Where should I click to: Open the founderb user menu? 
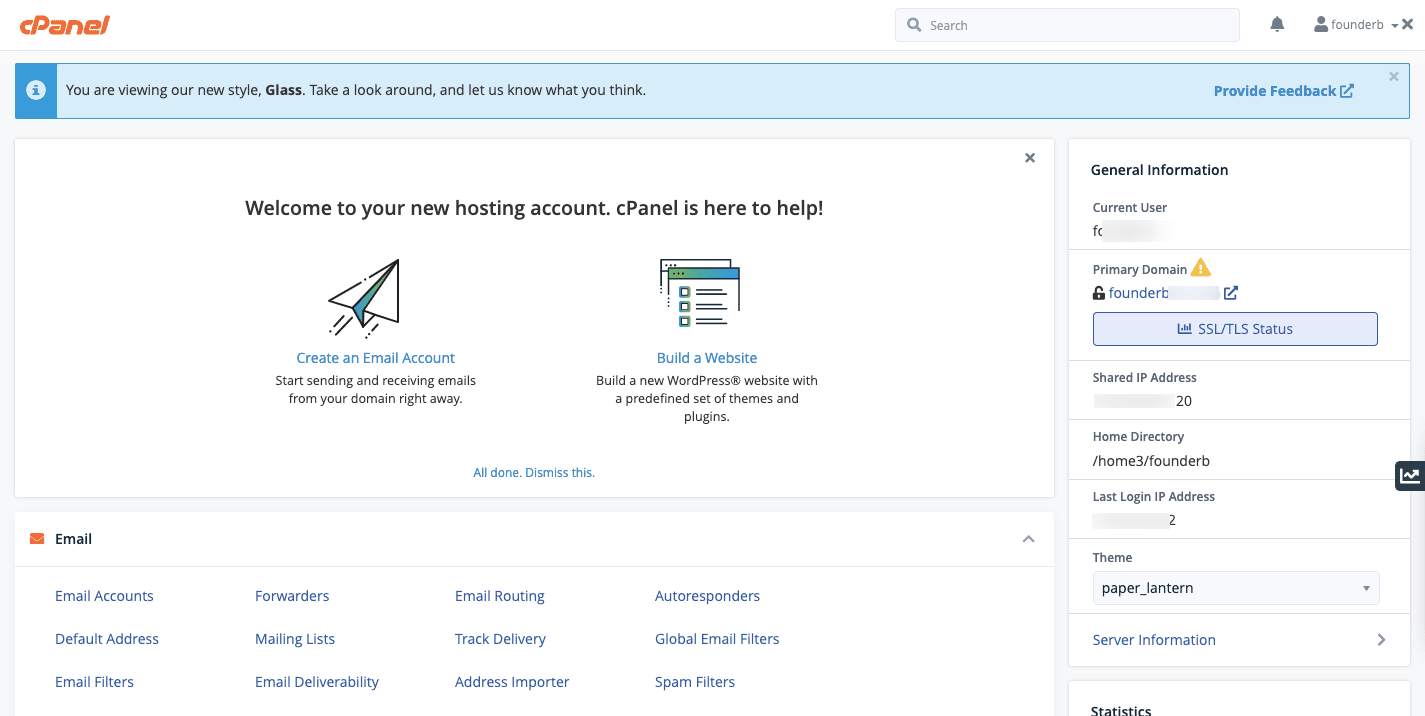pyautogui.click(x=1356, y=25)
